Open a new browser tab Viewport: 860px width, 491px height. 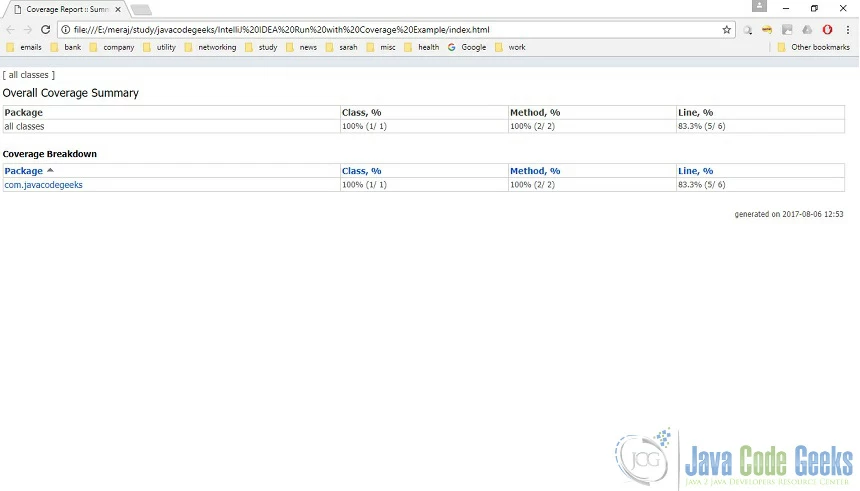(142, 10)
